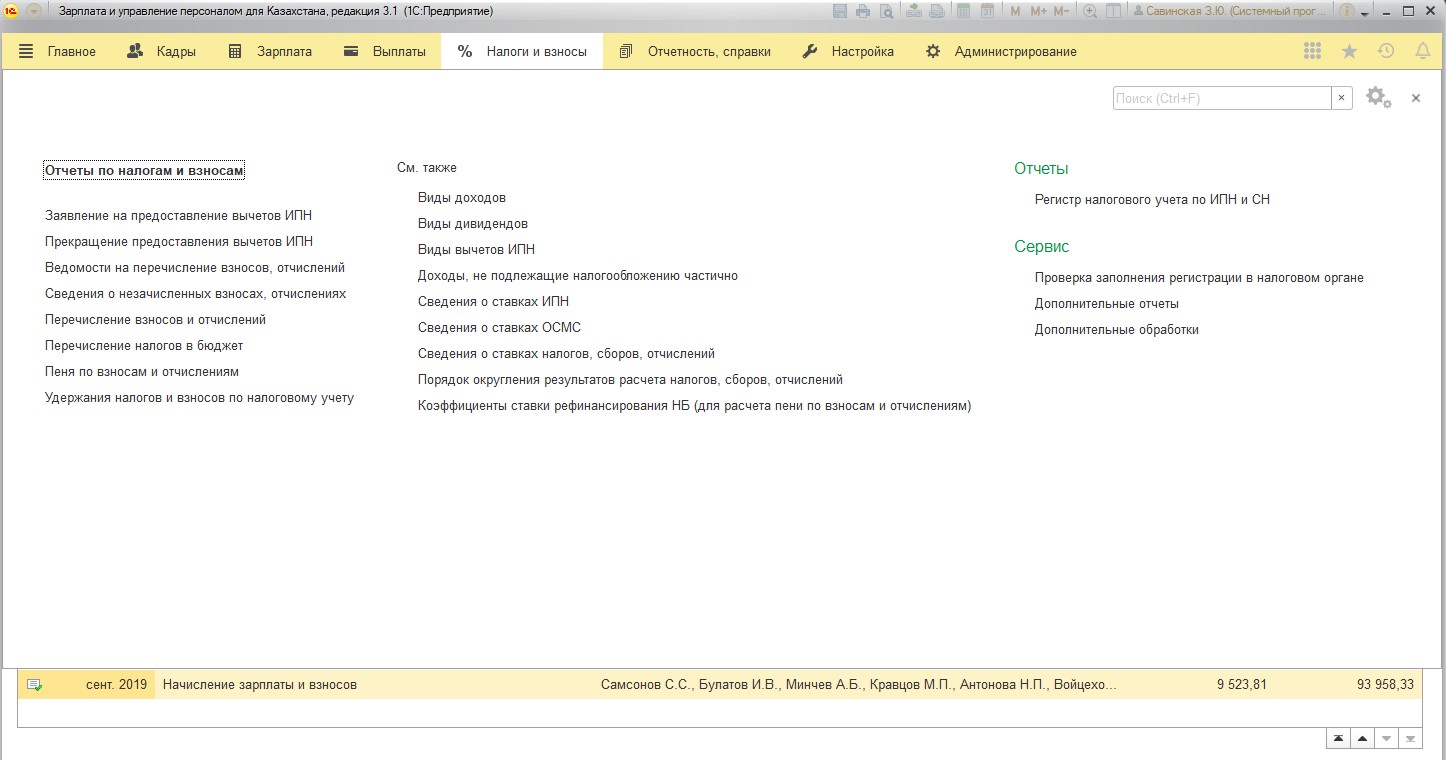Image resolution: width=1446 pixels, height=760 pixels.
Task: Open Коэффициенты ставки рефинансирования НБ
Action: point(694,405)
